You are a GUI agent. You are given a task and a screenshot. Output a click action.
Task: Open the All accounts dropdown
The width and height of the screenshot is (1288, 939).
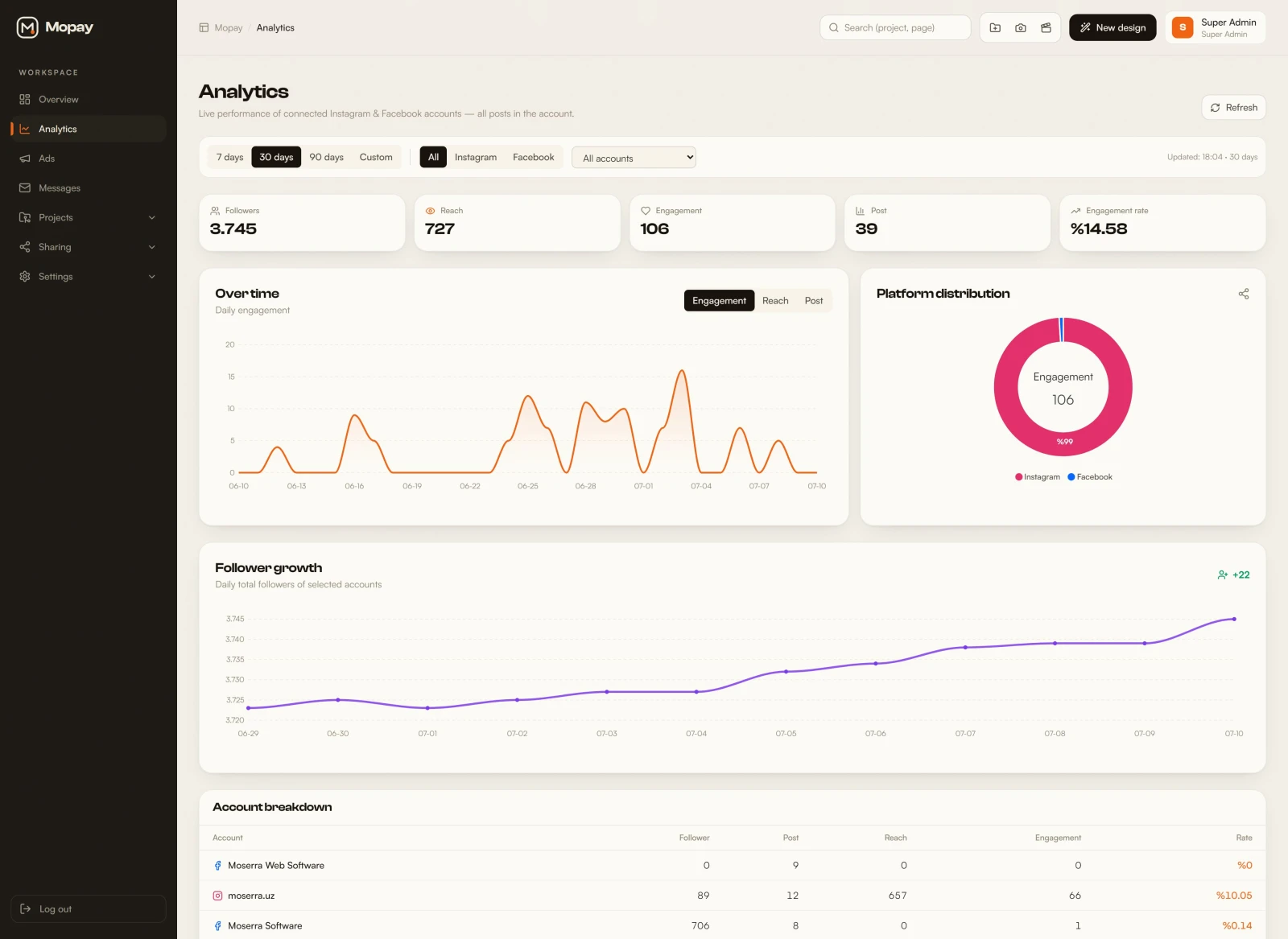click(634, 158)
